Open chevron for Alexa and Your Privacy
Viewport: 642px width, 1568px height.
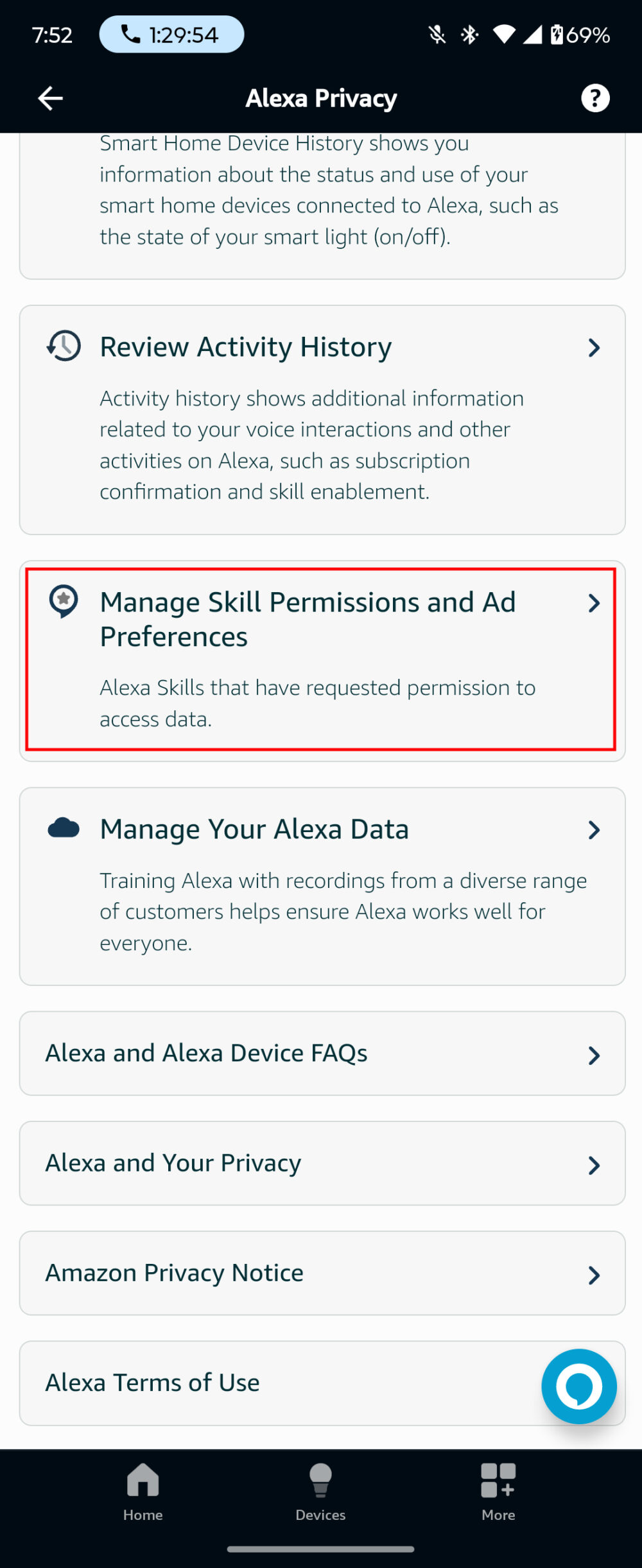coord(594,1164)
